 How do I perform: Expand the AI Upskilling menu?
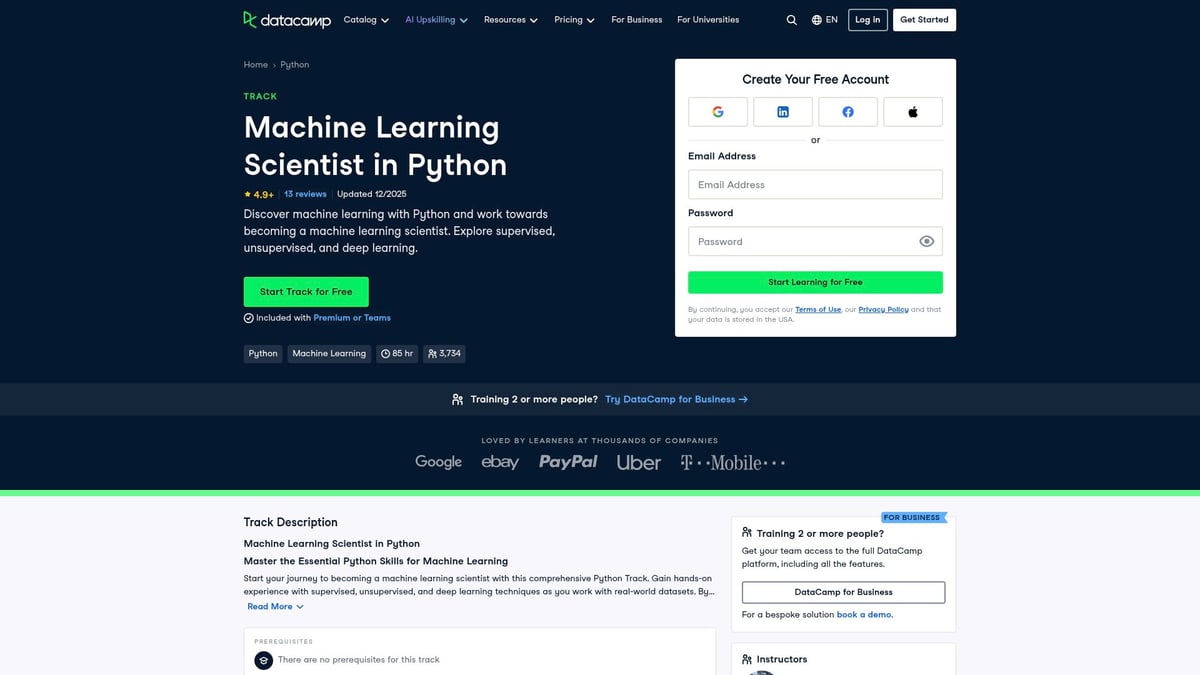tap(436, 20)
